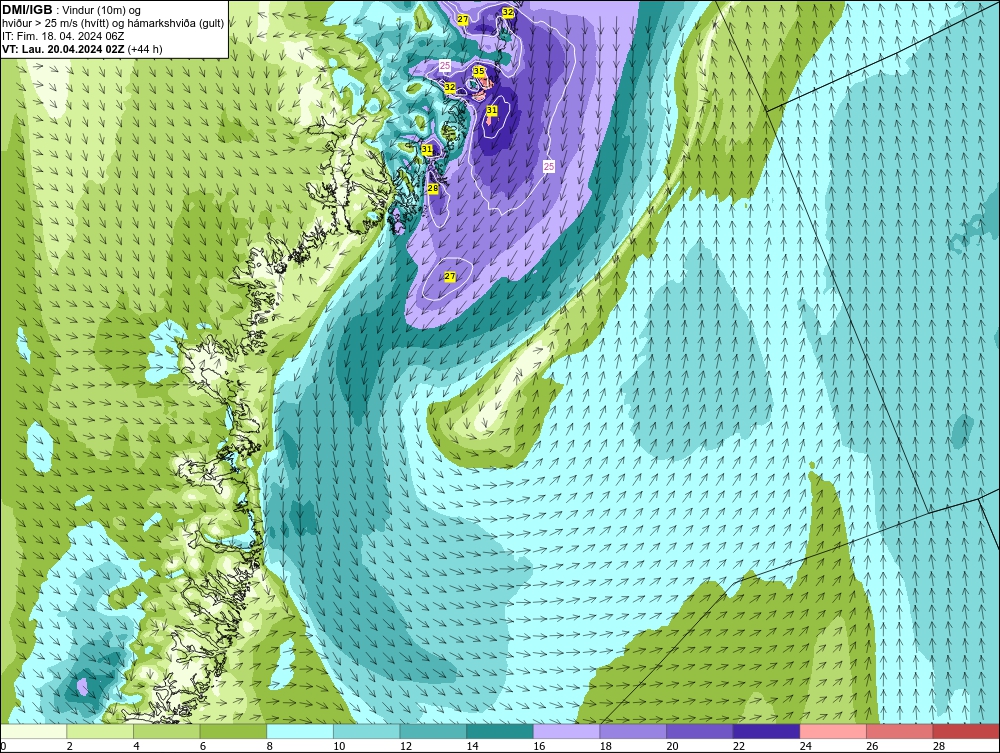Pick the 20–22 m/s violet legend swatch

[700, 731]
